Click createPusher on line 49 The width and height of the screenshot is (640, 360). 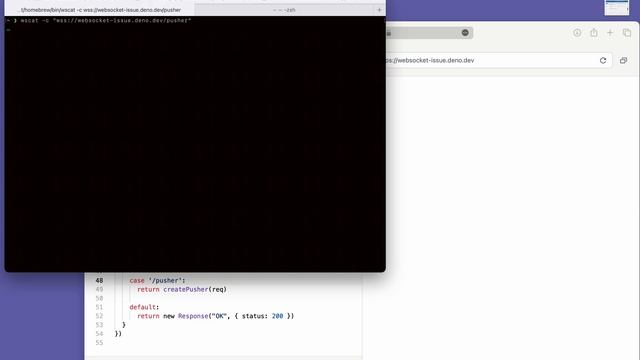pos(186,289)
